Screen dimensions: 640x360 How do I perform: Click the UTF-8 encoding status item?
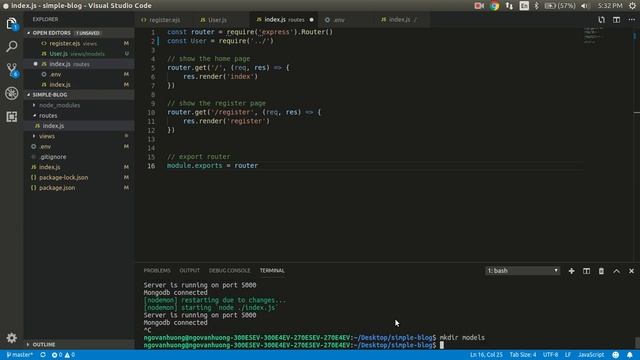[x=550, y=355]
